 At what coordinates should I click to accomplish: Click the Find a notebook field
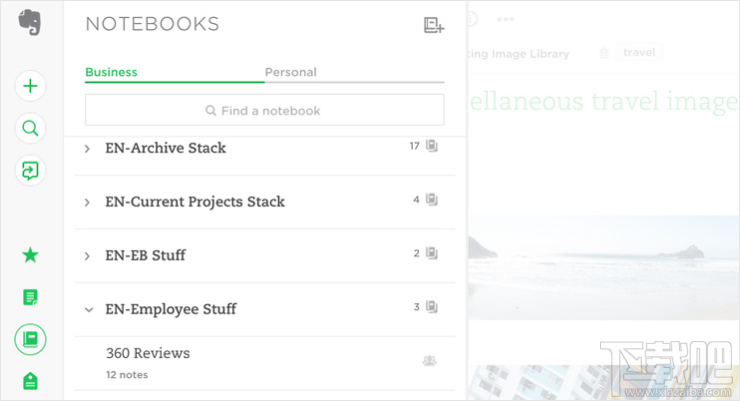pos(264,110)
